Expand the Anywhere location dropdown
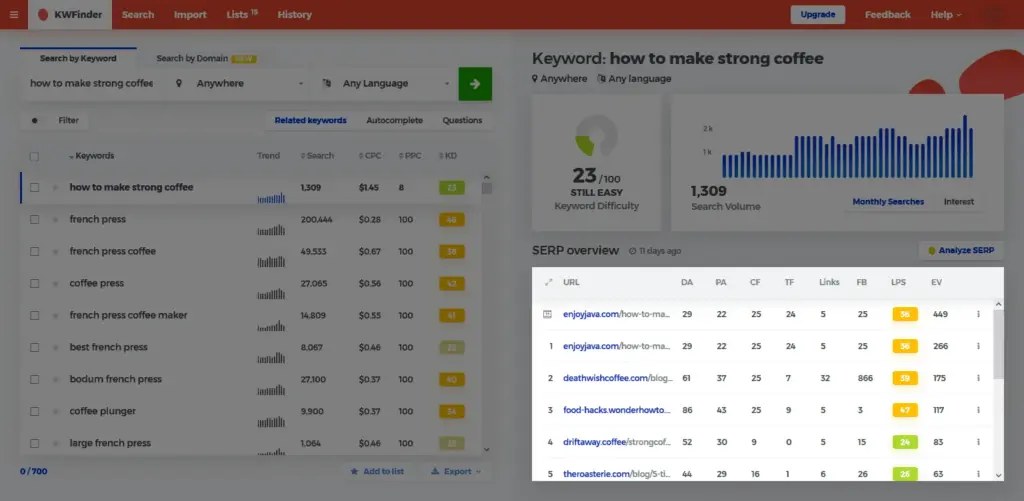 tap(240, 84)
